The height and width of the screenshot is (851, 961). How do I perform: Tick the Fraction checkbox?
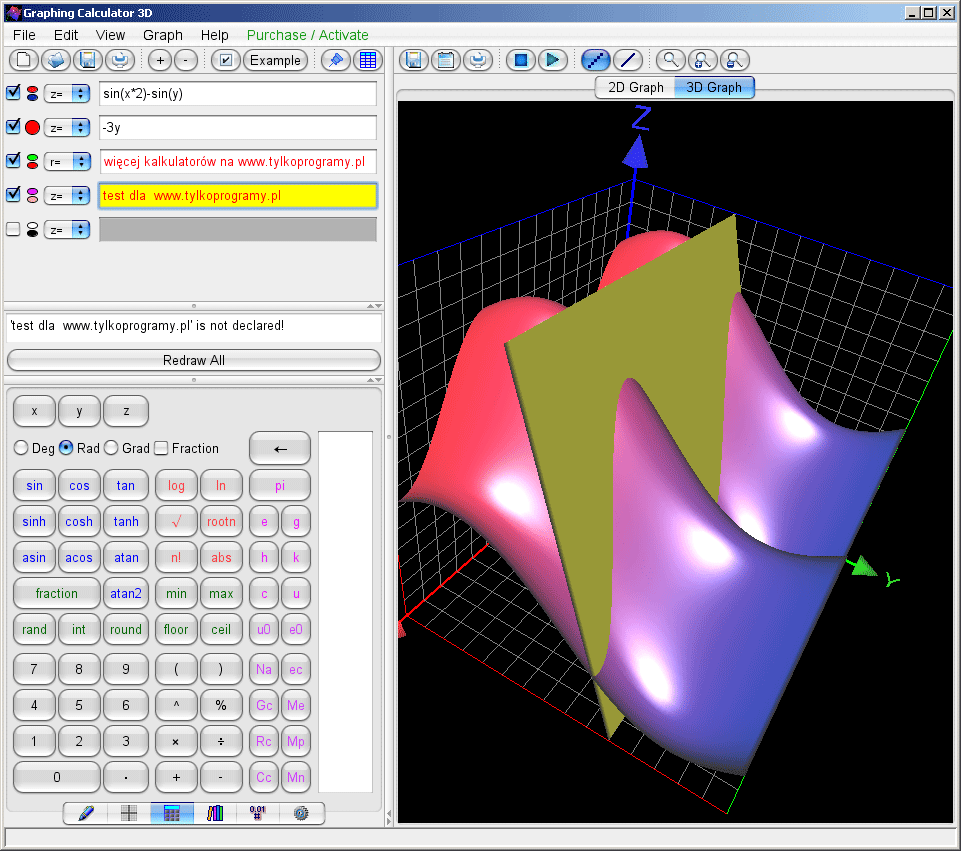(161, 448)
